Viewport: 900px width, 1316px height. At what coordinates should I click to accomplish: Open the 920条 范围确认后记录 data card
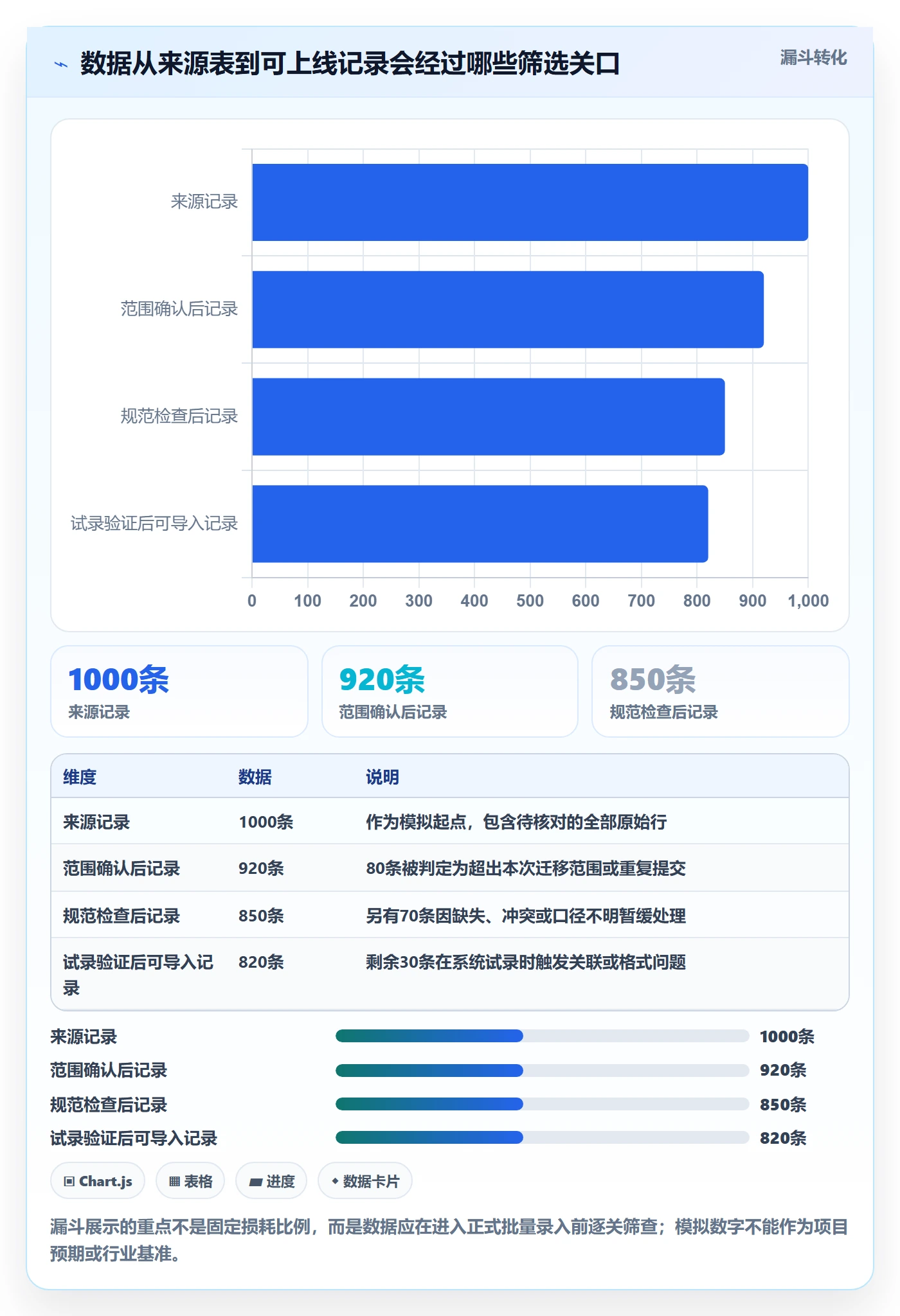(x=450, y=691)
